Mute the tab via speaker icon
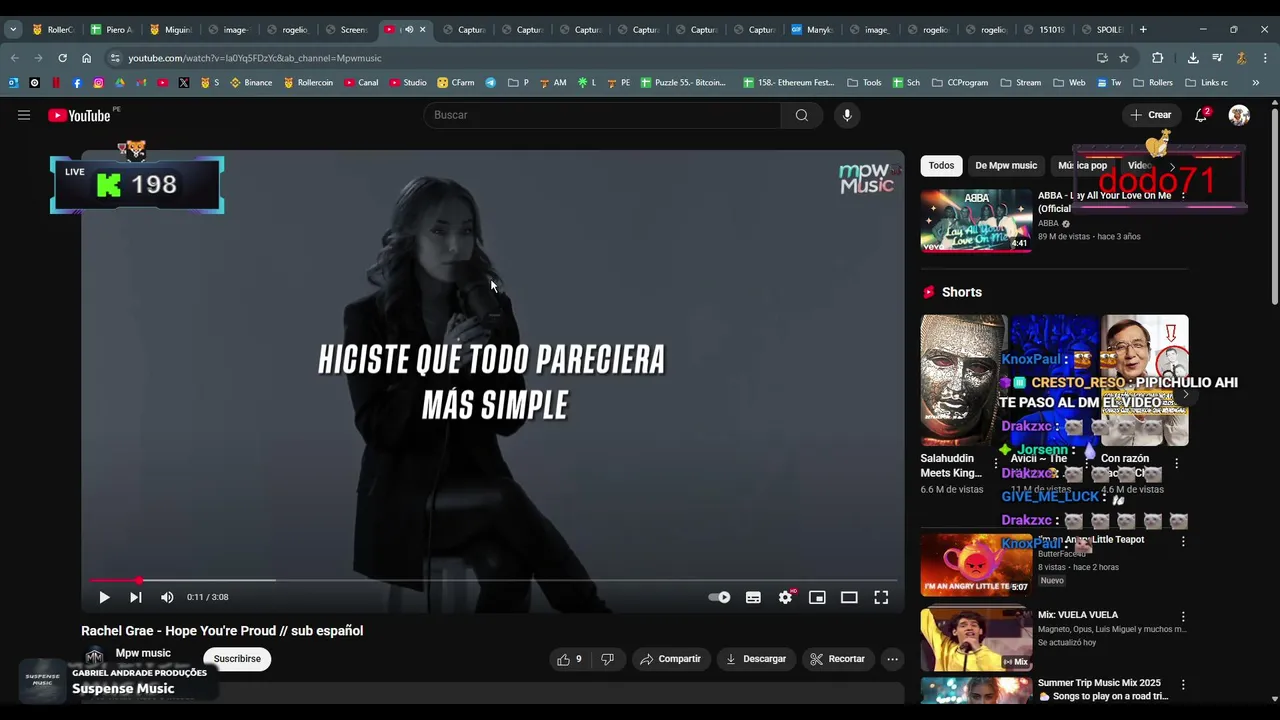The height and width of the screenshot is (720, 1280). point(408,29)
